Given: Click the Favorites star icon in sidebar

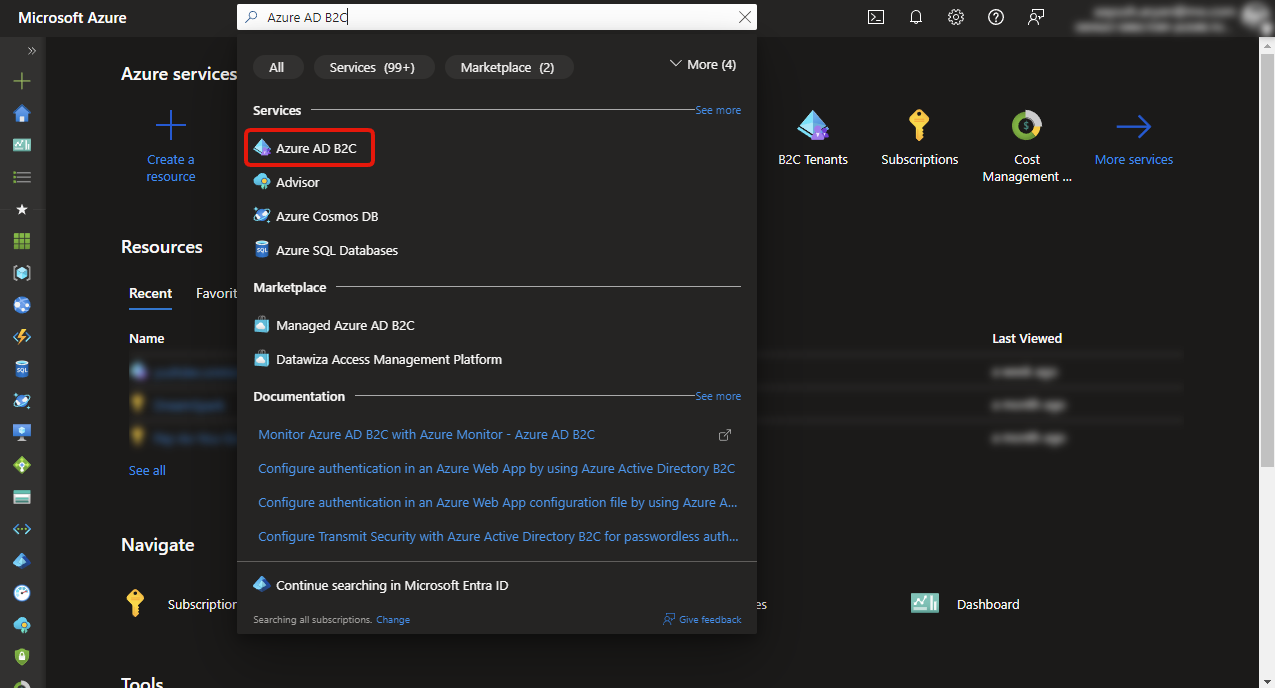Looking at the screenshot, I should tap(22, 209).
